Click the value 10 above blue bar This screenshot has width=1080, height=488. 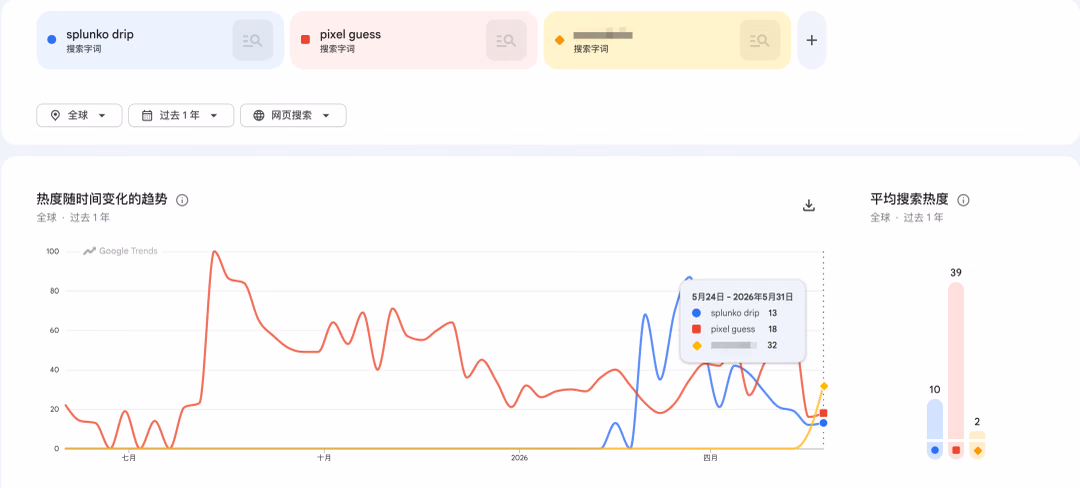click(x=935, y=390)
